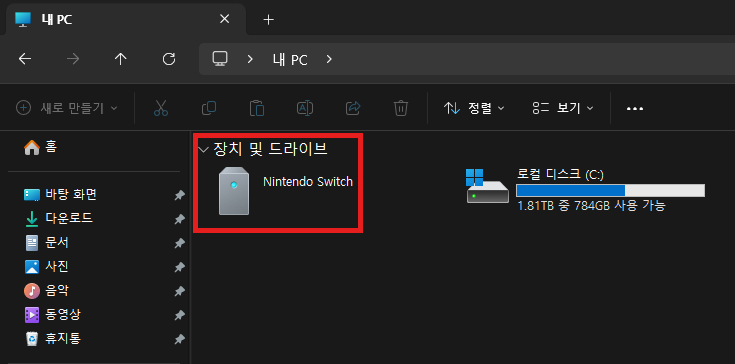This screenshot has width=735, height=364.
Task: Open 음악 folder in the sidebar
Action: pos(46,290)
